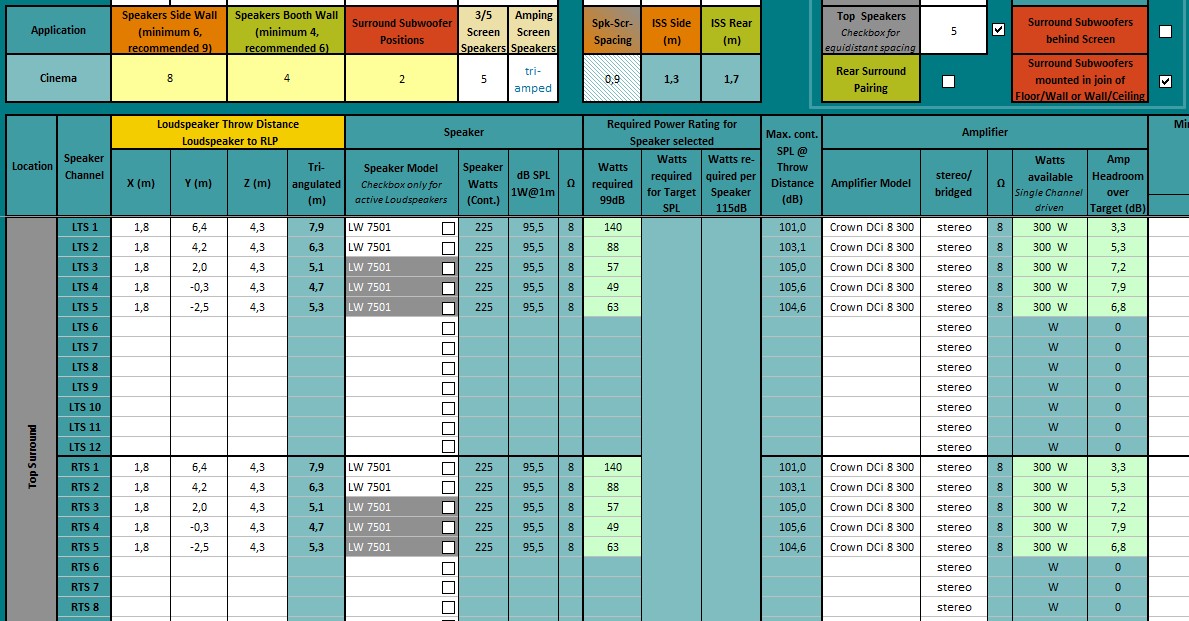Open the LTS 1 stereo/bridged selector
The image size is (1189, 621).
point(953,227)
